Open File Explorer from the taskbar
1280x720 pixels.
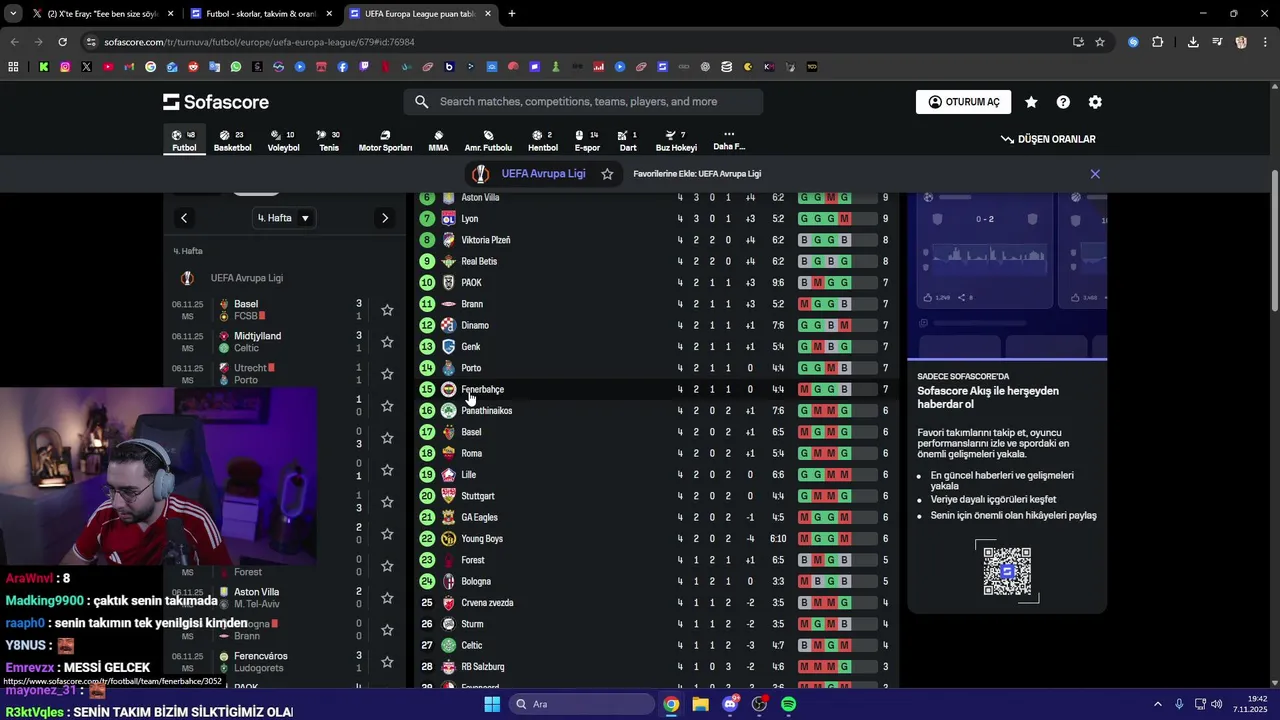point(700,704)
